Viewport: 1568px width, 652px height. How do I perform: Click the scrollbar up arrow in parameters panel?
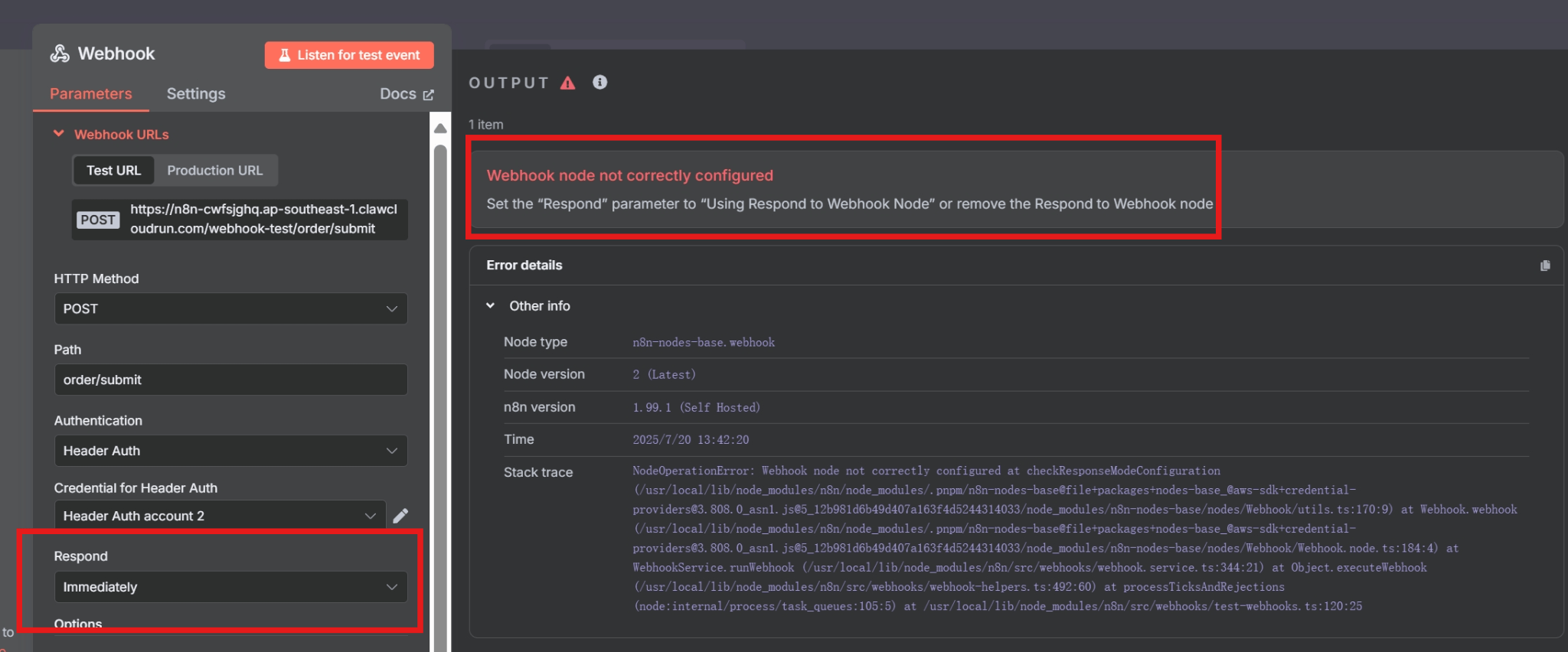440,129
